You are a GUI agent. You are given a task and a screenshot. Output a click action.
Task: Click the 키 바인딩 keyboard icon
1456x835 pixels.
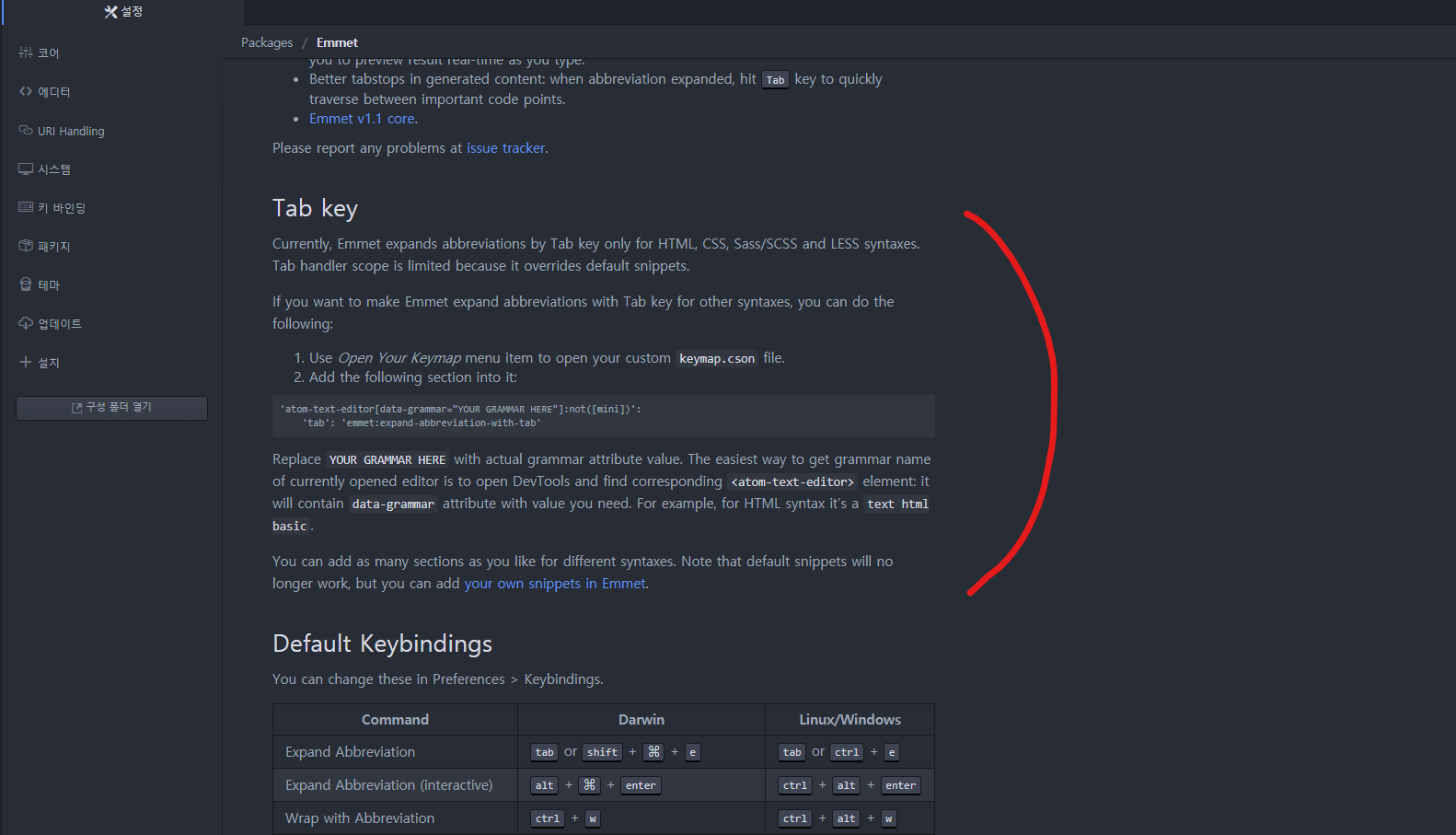tap(26, 207)
